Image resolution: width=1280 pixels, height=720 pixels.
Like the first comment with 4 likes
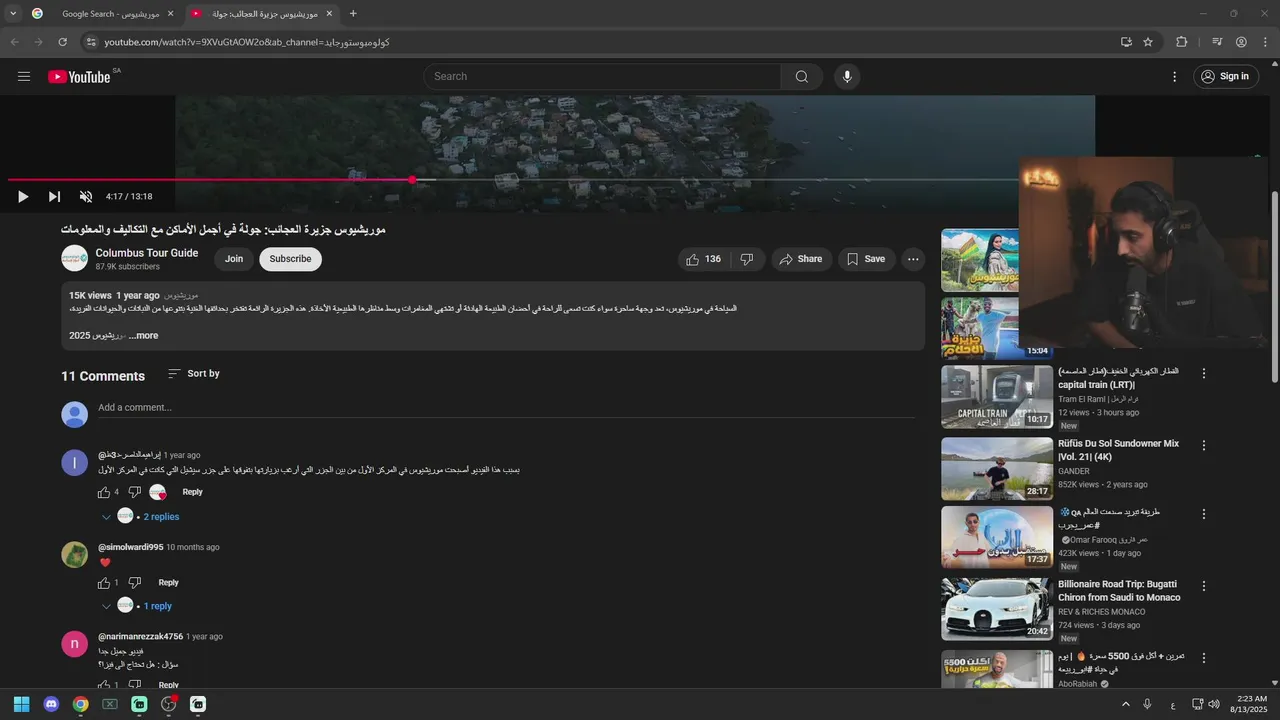104,492
